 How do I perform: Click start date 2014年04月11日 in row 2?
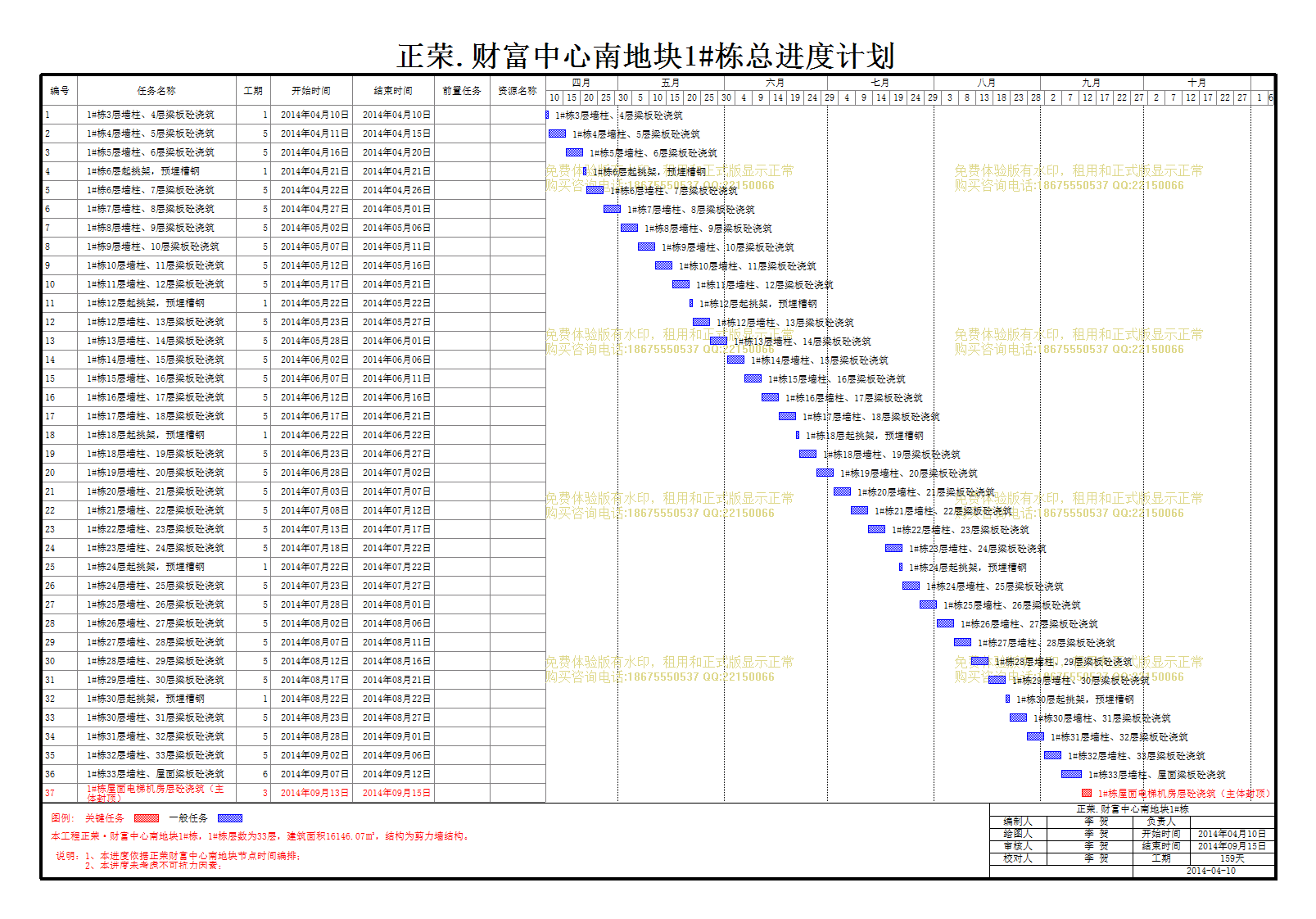click(314, 134)
